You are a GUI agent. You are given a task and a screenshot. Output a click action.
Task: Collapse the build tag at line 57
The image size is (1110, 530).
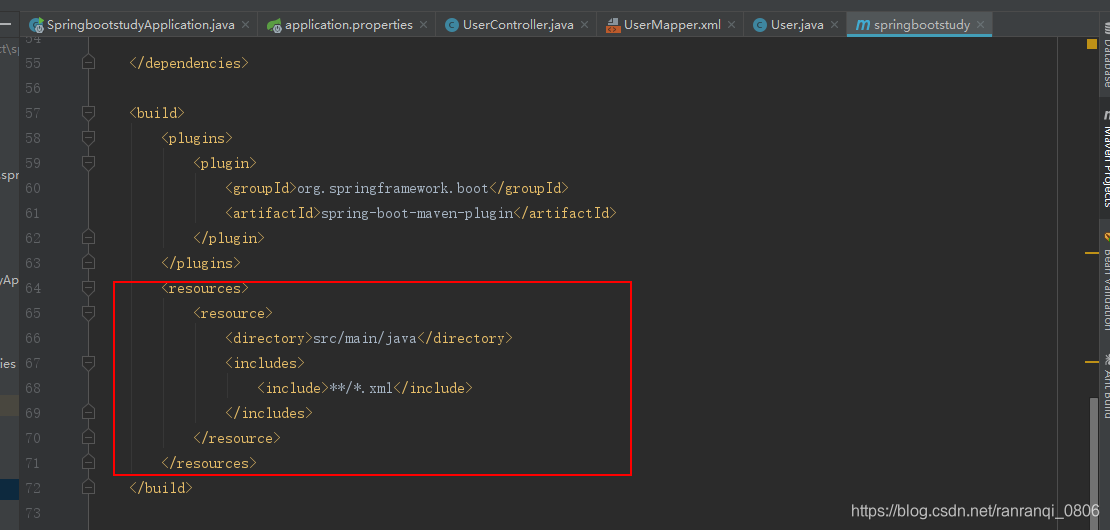(x=88, y=113)
